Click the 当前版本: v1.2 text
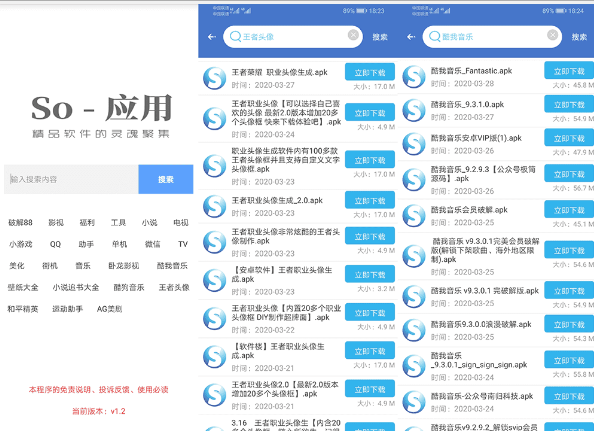Image resolution: width=594 pixels, height=431 pixels. click(x=98, y=411)
